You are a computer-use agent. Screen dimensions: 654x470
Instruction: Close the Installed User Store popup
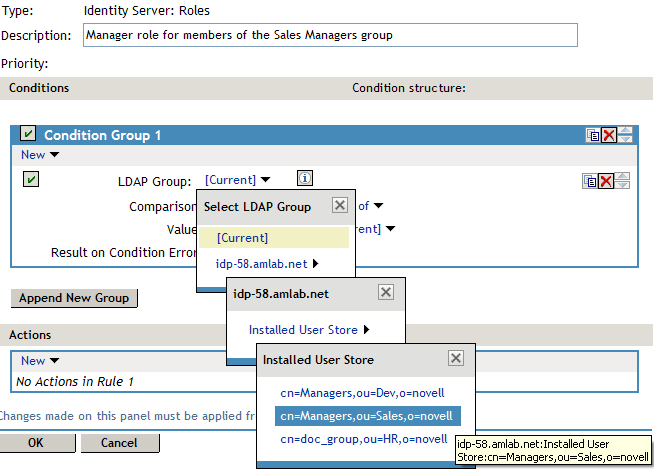[x=455, y=359]
